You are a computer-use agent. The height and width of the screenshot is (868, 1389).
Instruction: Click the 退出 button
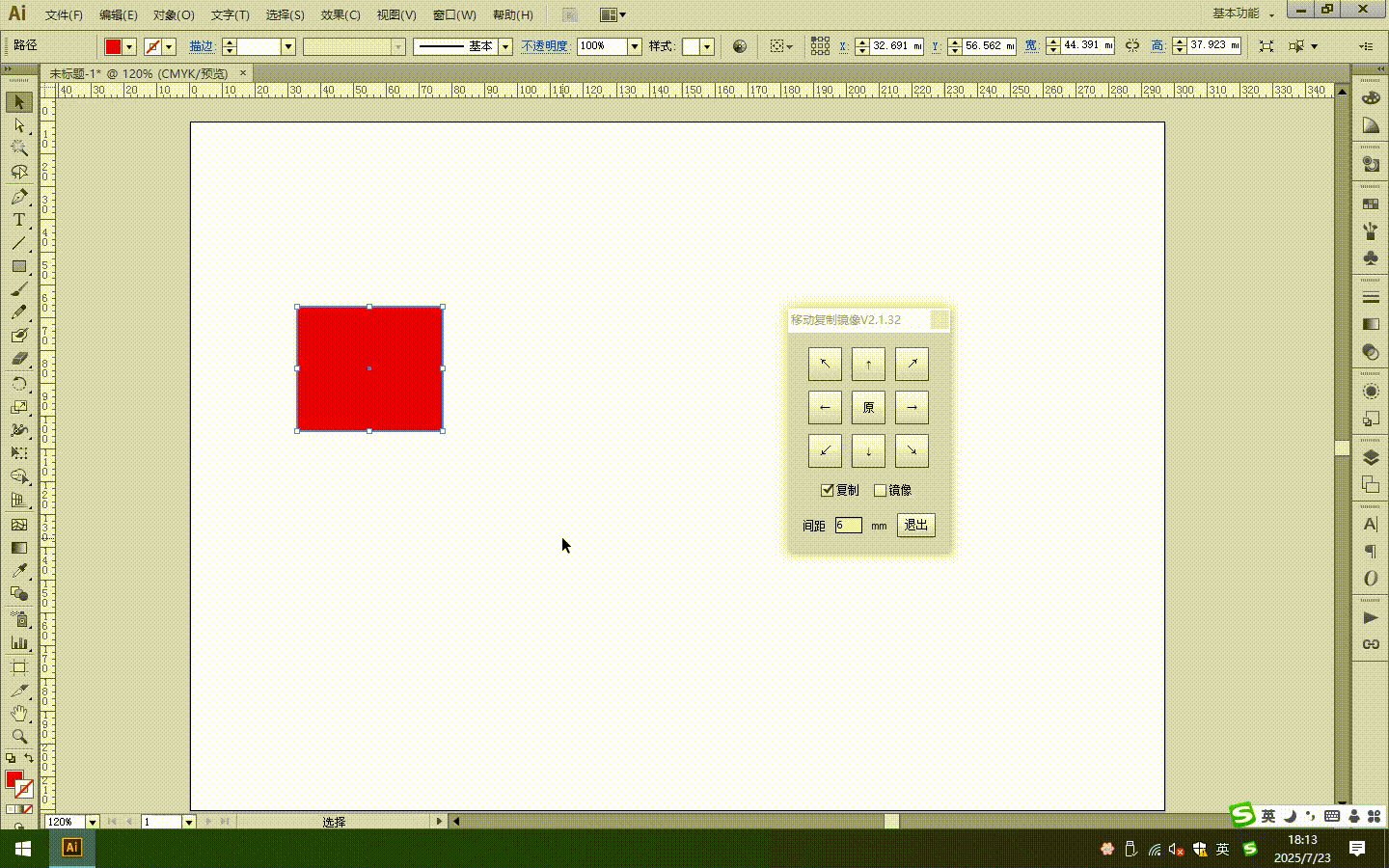click(916, 525)
